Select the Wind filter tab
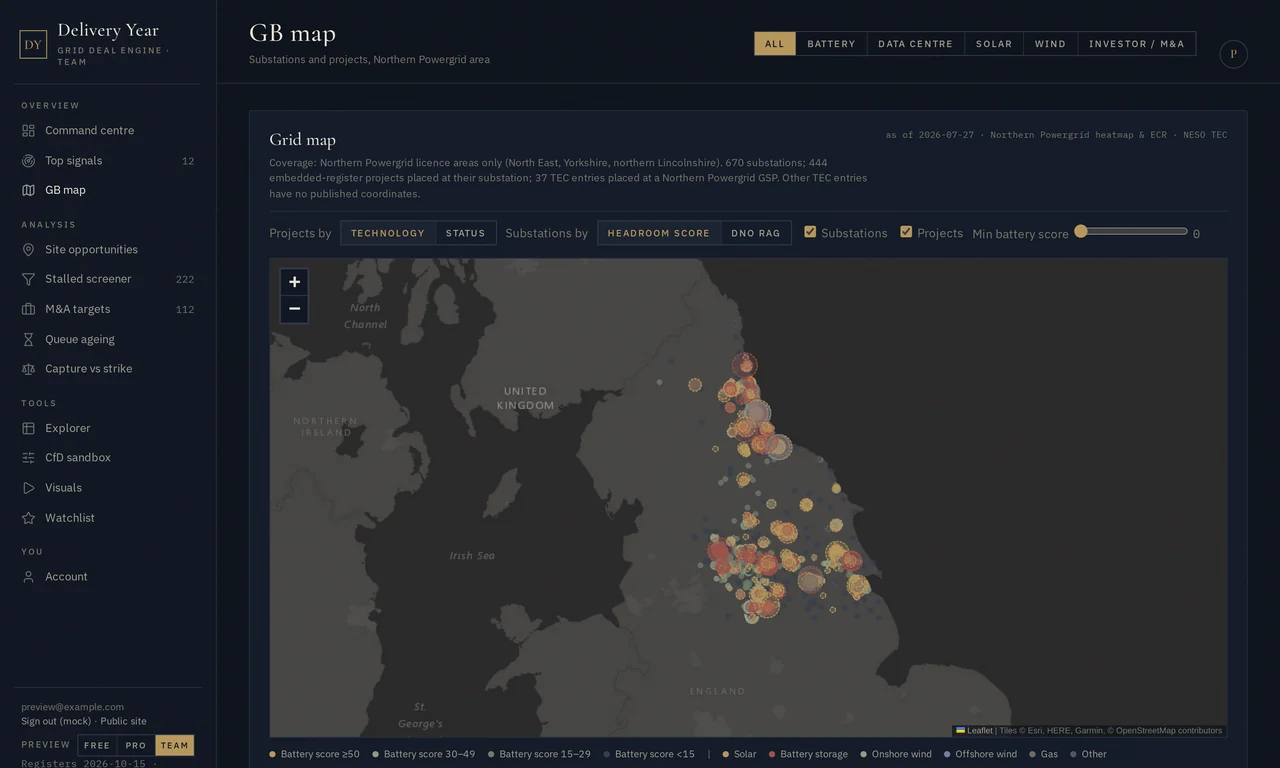 pyautogui.click(x=1050, y=44)
